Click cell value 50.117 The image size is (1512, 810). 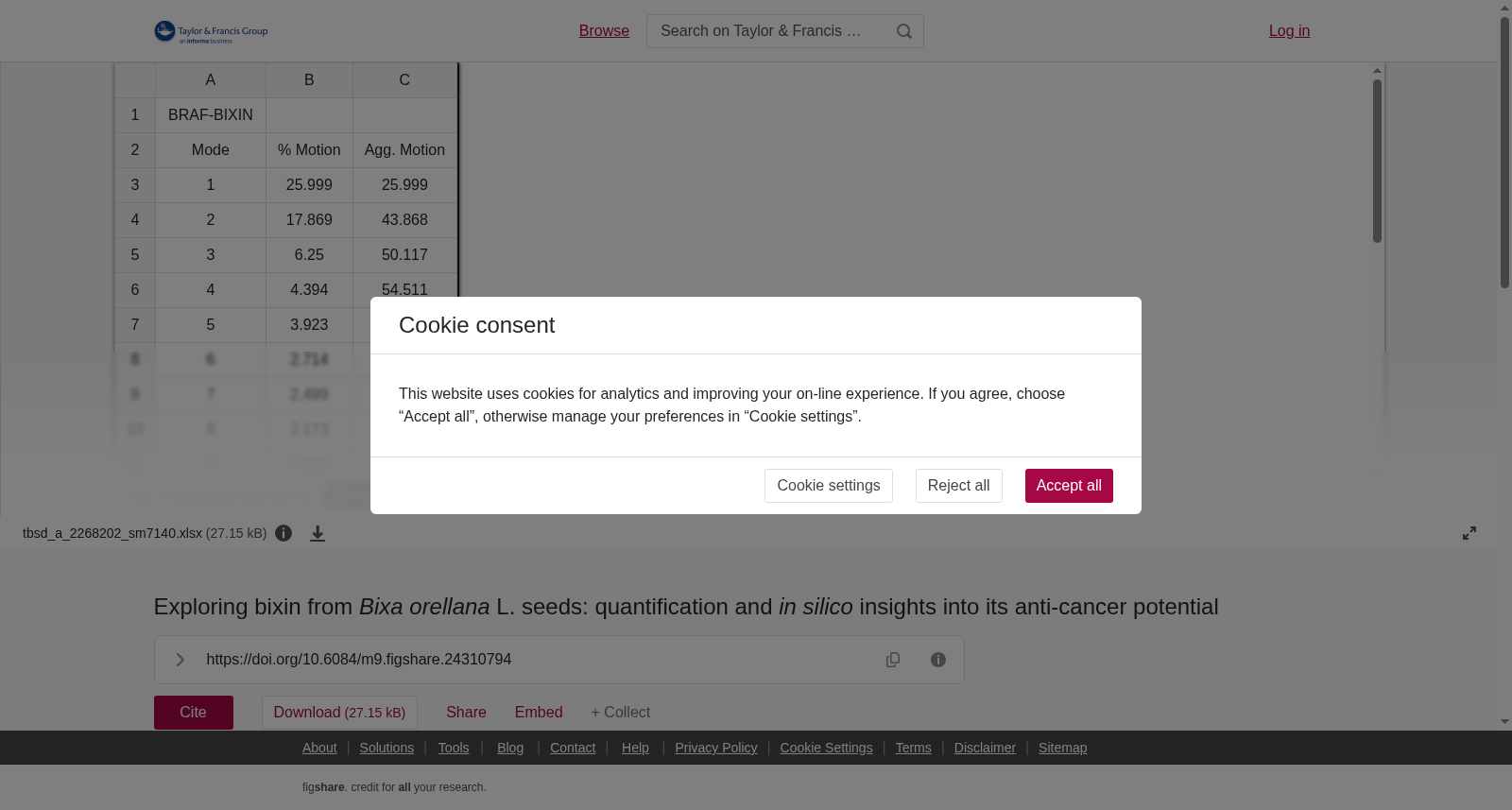point(404,255)
